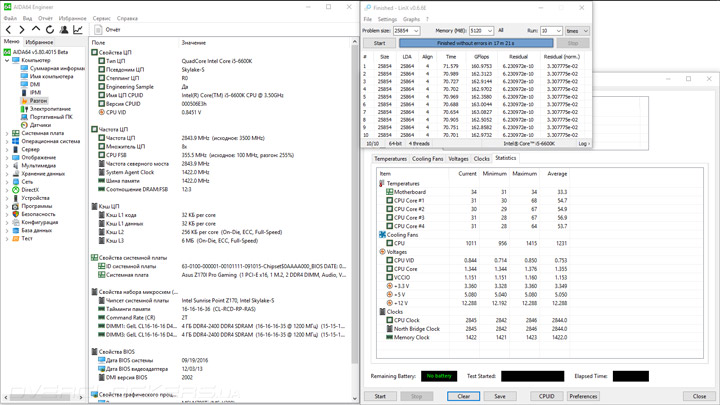
Task: Click the Отчёт report icon
Action: [98, 30]
